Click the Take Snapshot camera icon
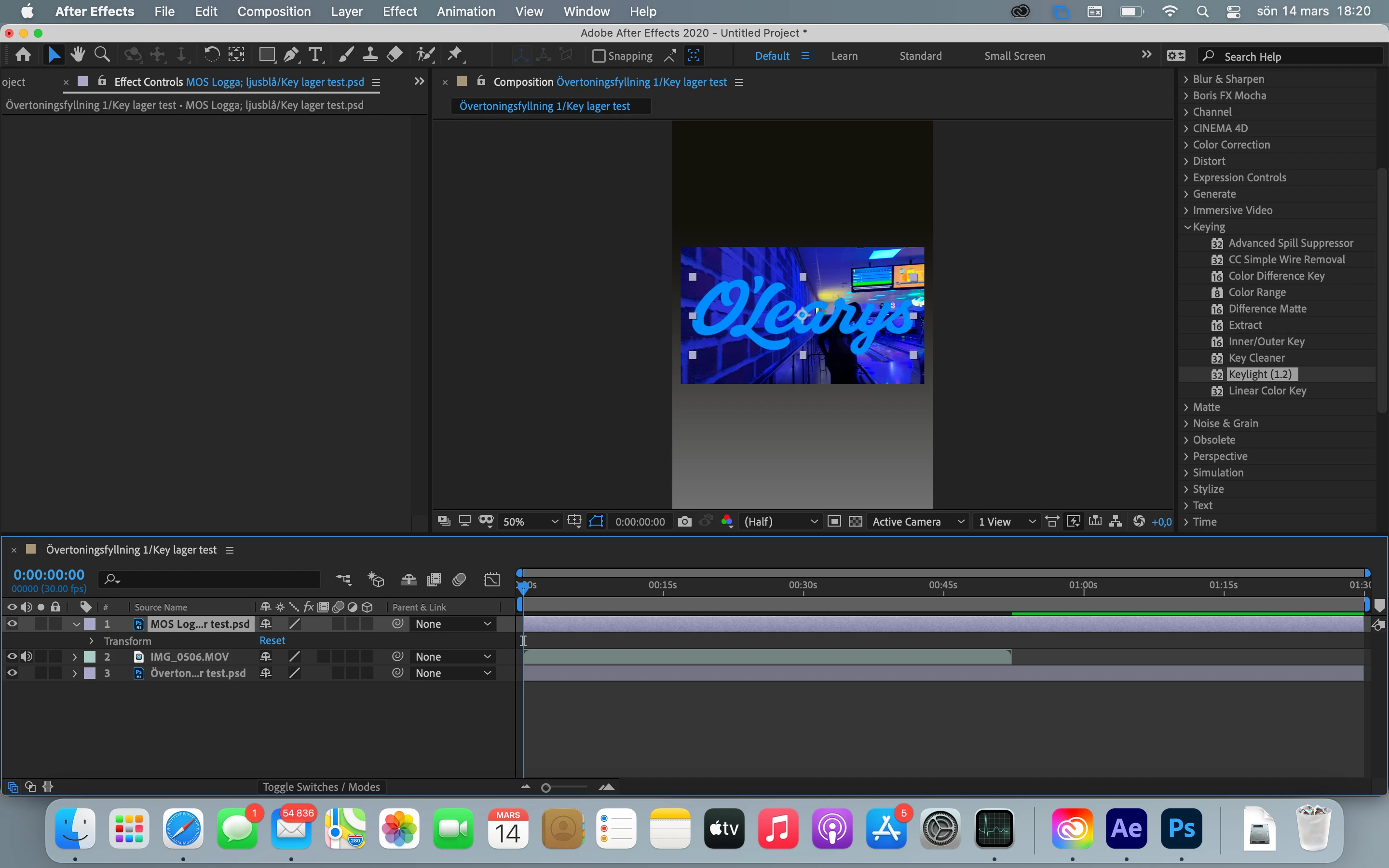1389x868 pixels. tap(684, 521)
